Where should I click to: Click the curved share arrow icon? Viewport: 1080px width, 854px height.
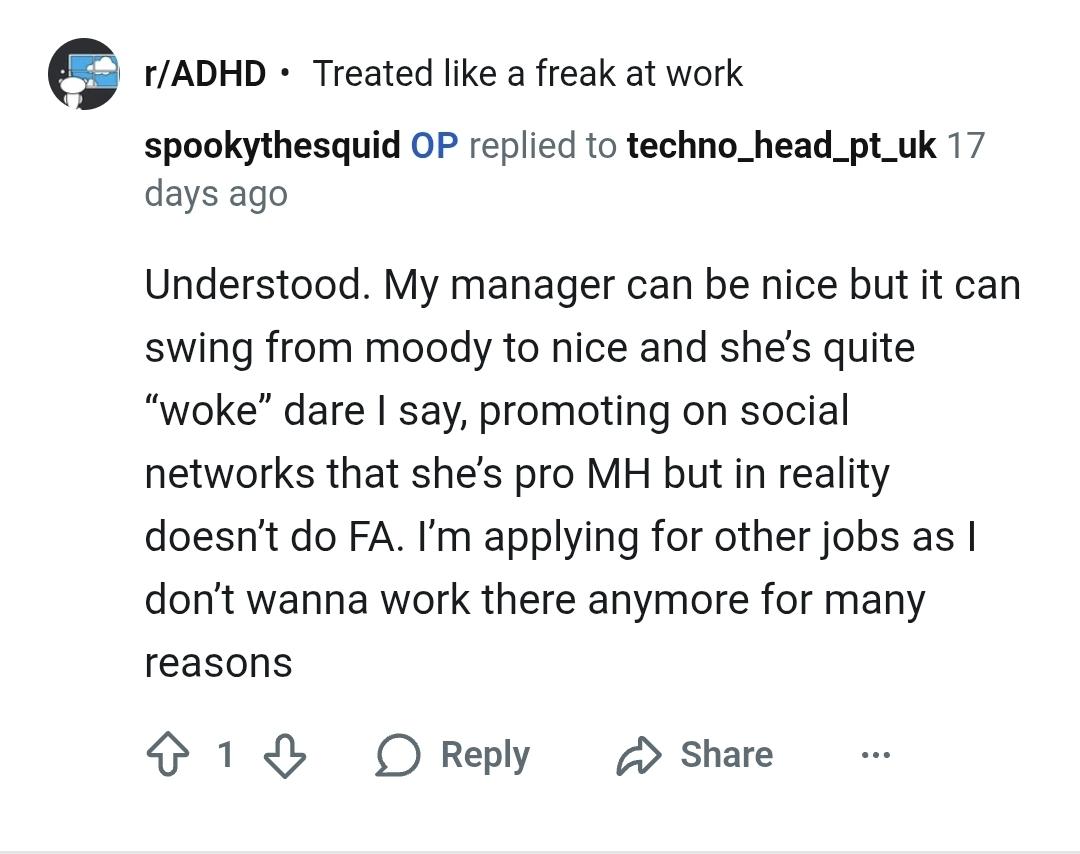639,756
